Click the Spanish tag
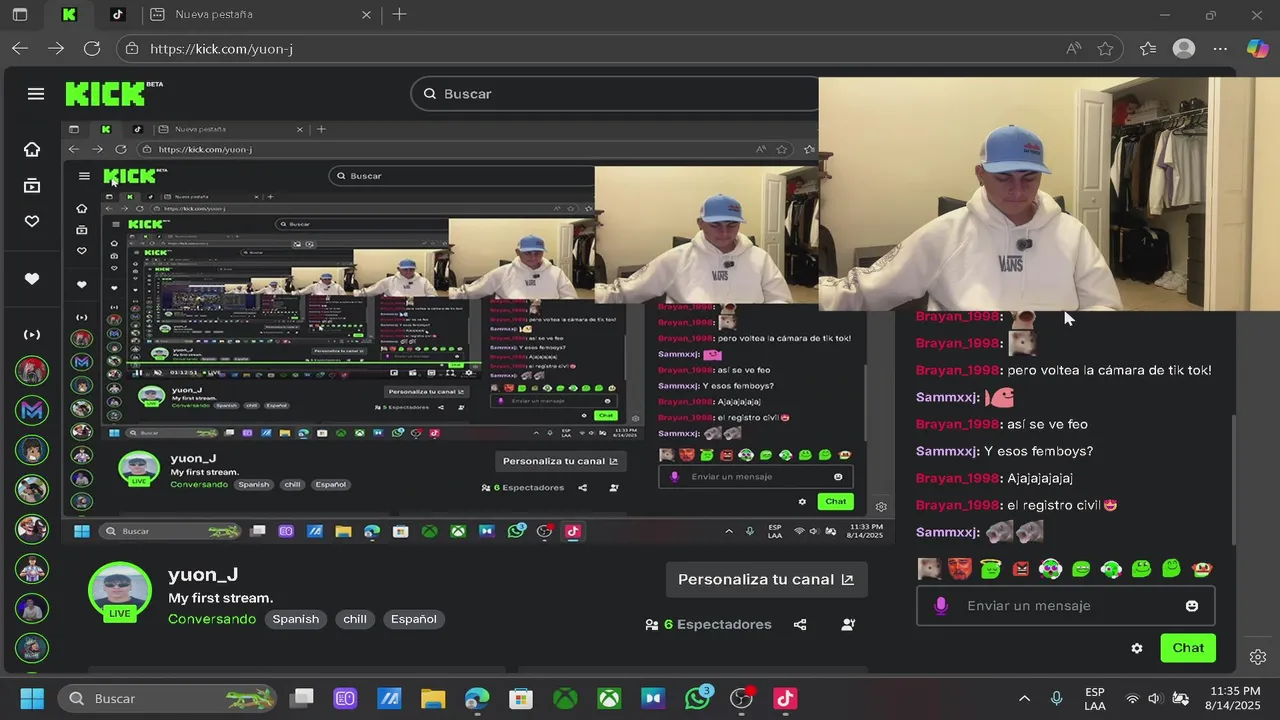This screenshot has height=720, width=1280. 296,619
